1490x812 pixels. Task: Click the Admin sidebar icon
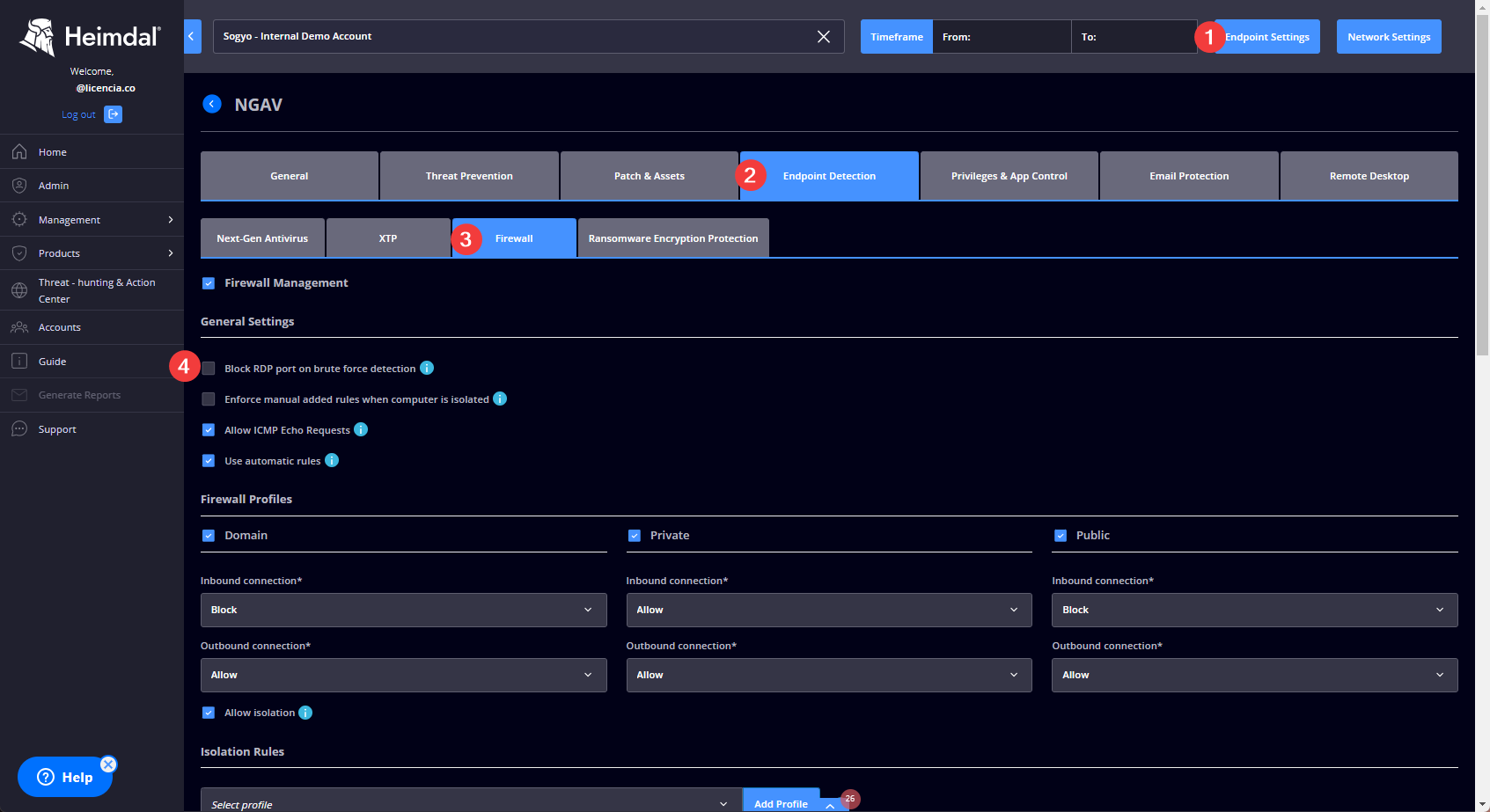[x=19, y=186]
